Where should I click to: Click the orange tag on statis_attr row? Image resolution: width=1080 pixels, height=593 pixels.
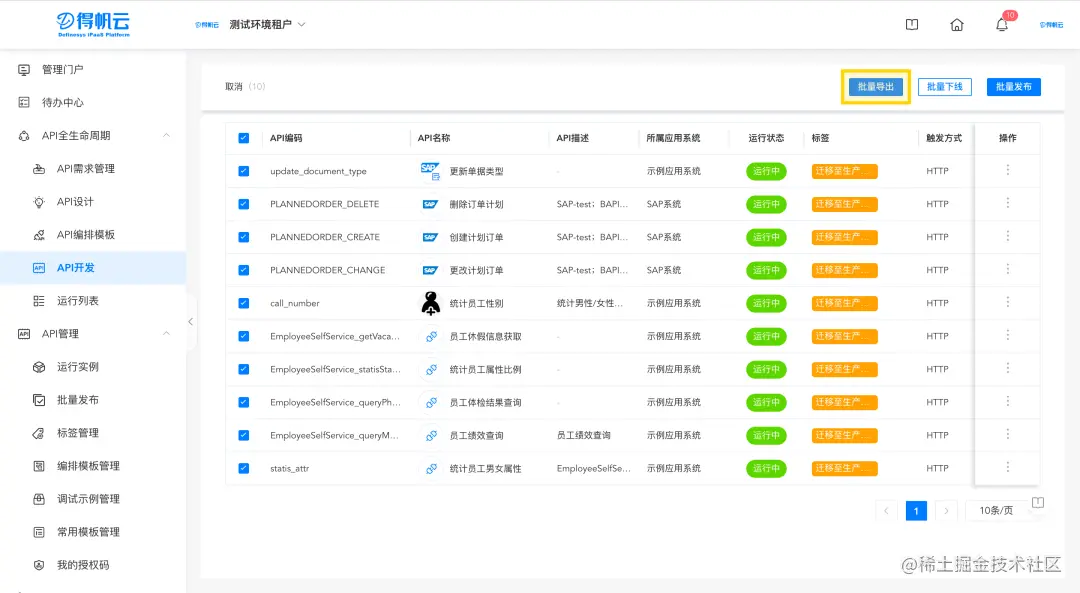pyautogui.click(x=844, y=469)
